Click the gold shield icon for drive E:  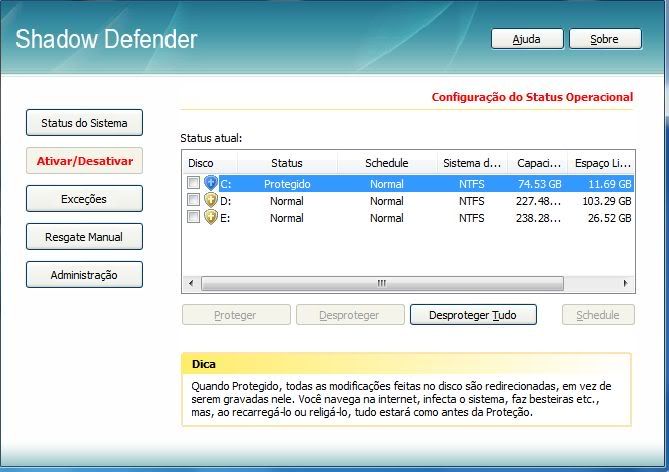pyautogui.click(x=211, y=217)
